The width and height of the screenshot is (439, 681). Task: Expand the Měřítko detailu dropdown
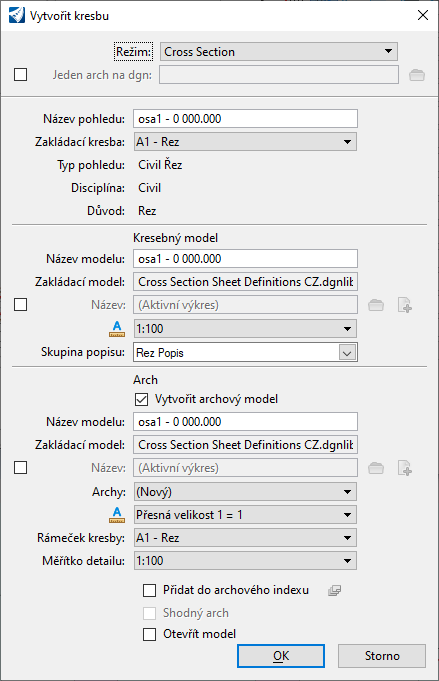point(245,561)
